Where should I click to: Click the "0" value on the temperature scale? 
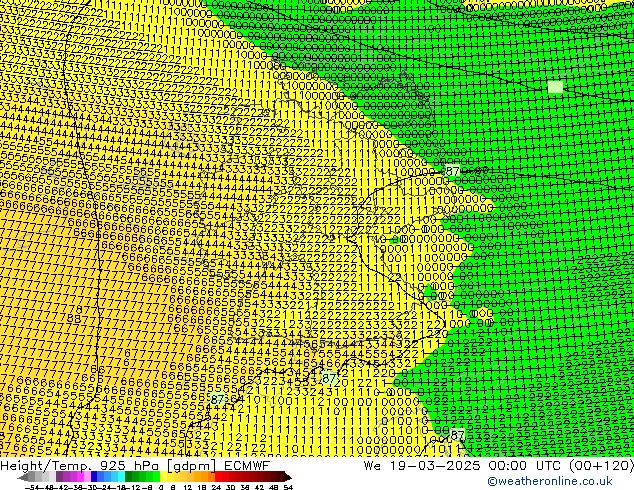[161, 487]
